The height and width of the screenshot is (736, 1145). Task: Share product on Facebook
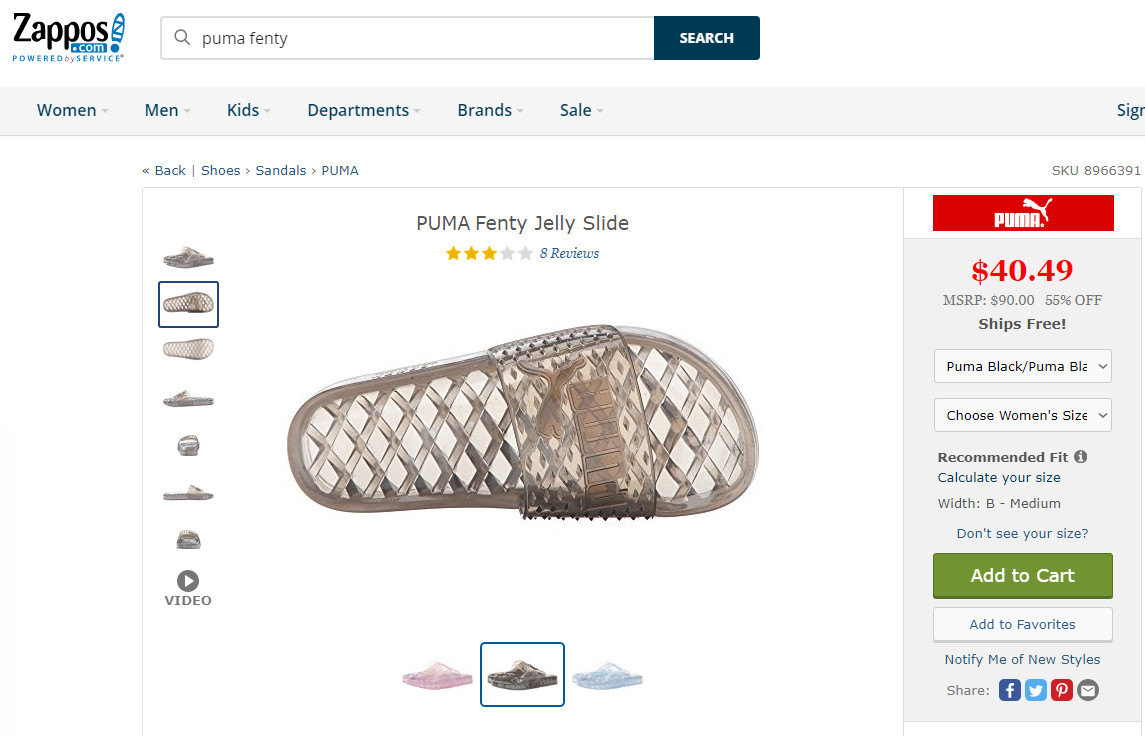tap(1010, 690)
